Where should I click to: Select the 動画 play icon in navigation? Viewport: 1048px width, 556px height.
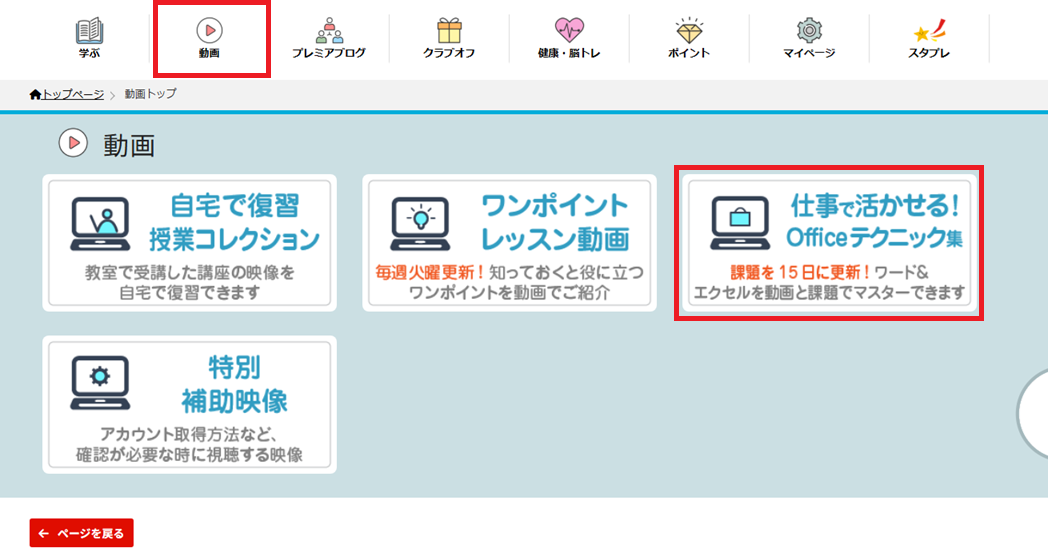click(209, 30)
